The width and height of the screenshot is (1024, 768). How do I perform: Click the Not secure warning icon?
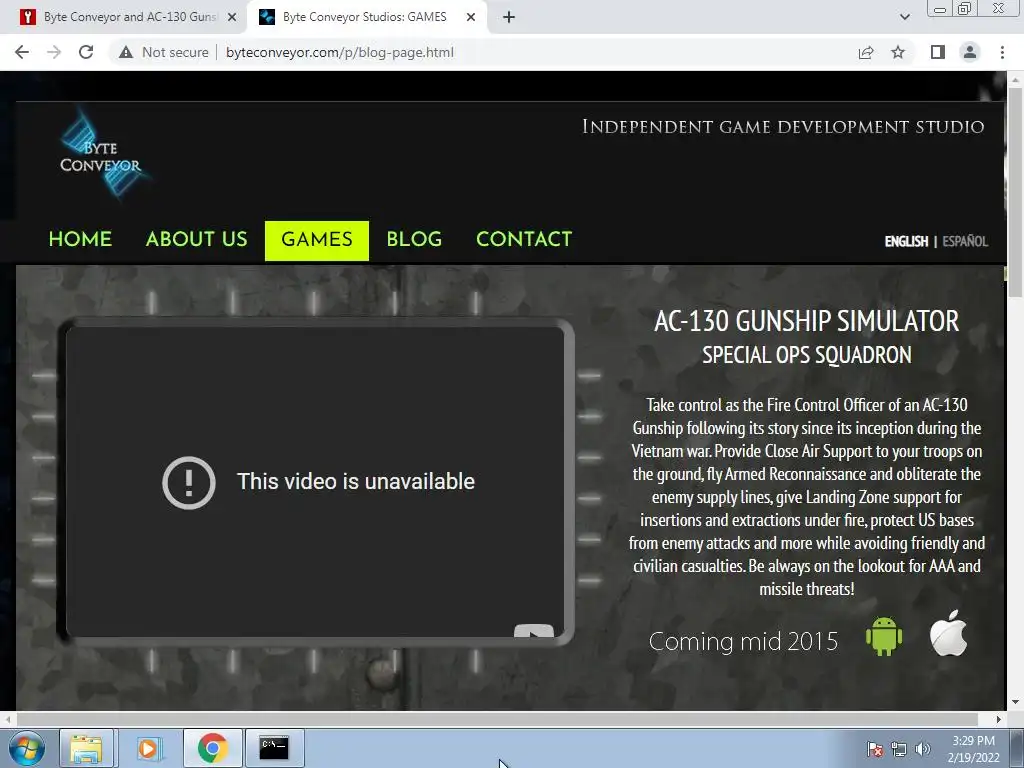[x=126, y=52]
